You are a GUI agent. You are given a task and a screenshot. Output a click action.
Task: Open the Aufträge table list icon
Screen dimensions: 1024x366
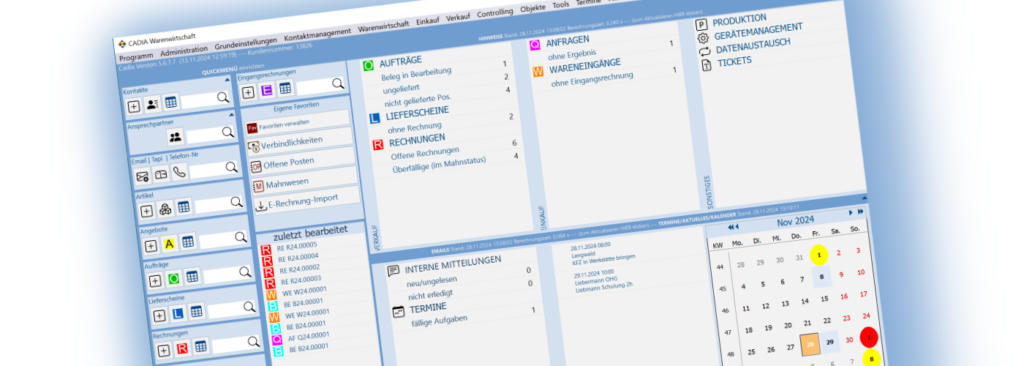(x=192, y=276)
